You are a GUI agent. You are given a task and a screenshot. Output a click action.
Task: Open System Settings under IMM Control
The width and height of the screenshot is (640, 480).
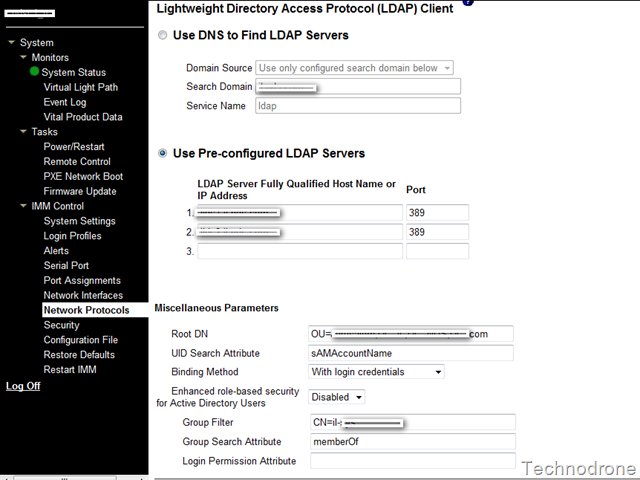click(80, 221)
